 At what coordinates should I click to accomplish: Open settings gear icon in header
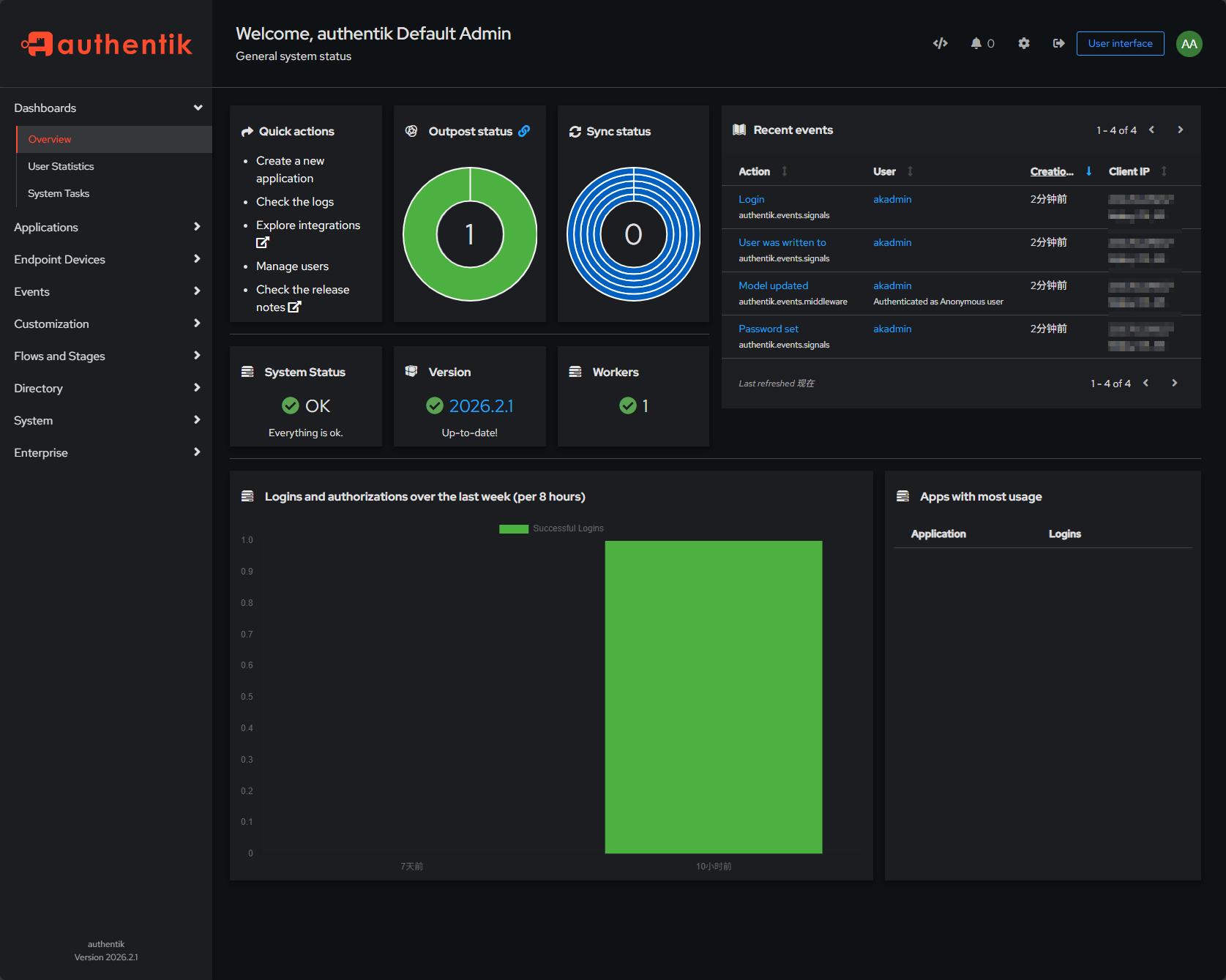pyautogui.click(x=1024, y=44)
